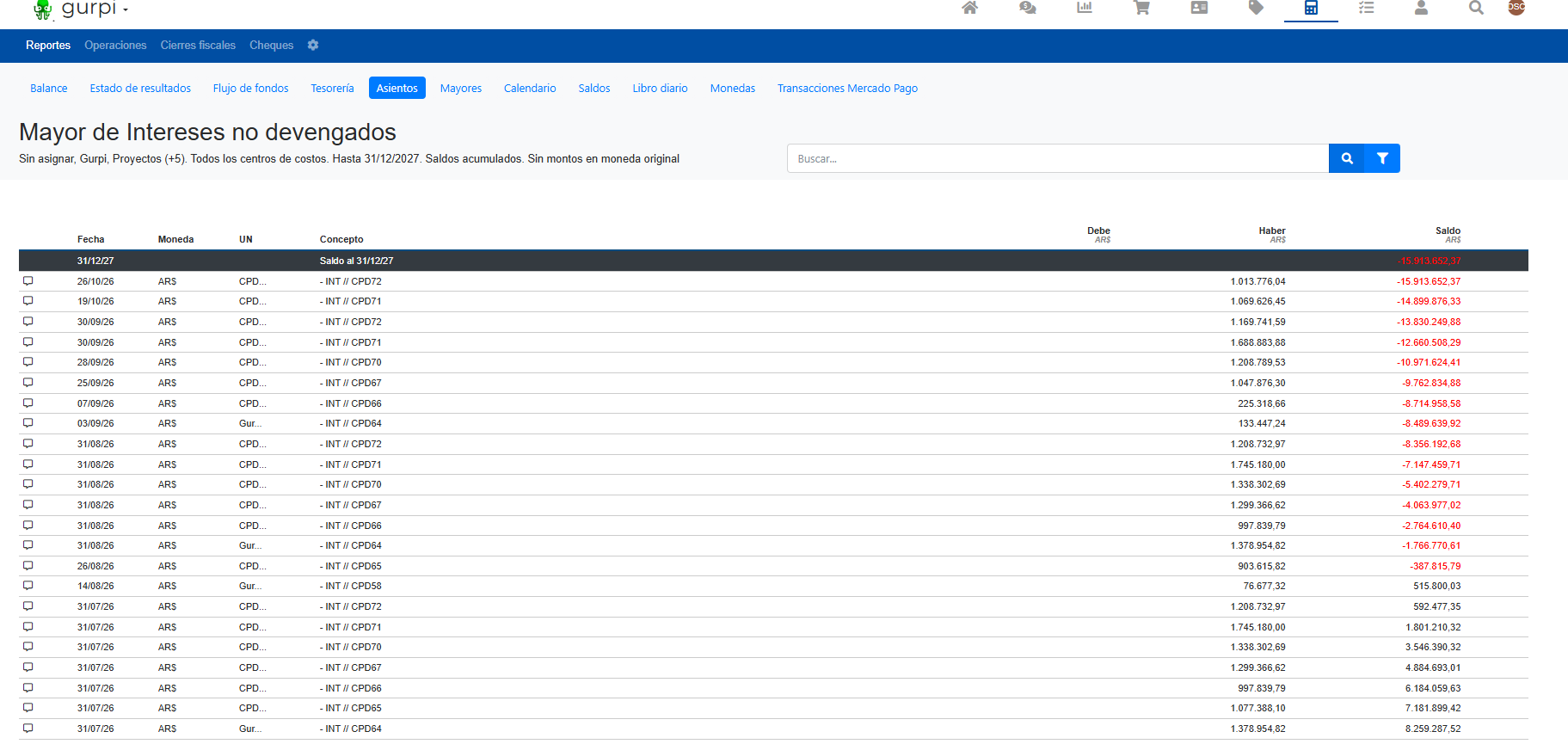Click the settings gear next to Cheques
This screenshot has width=1568, height=744.
click(x=313, y=46)
